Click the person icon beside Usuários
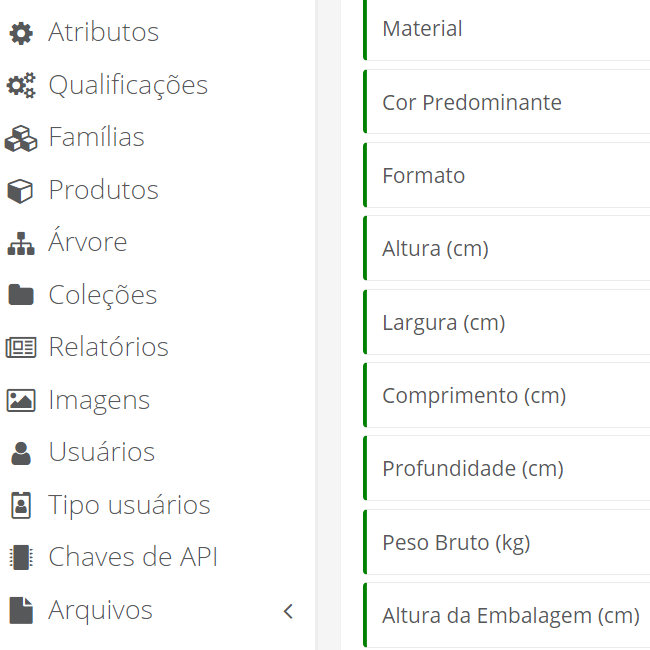 coord(20,453)
